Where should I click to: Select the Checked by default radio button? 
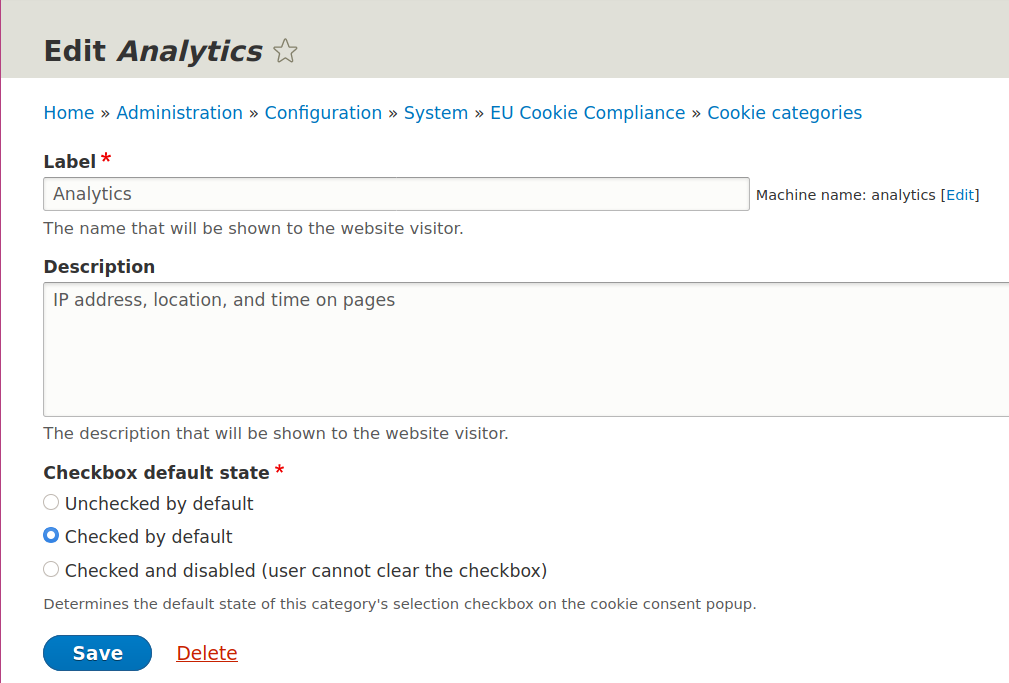coord(51,536)
